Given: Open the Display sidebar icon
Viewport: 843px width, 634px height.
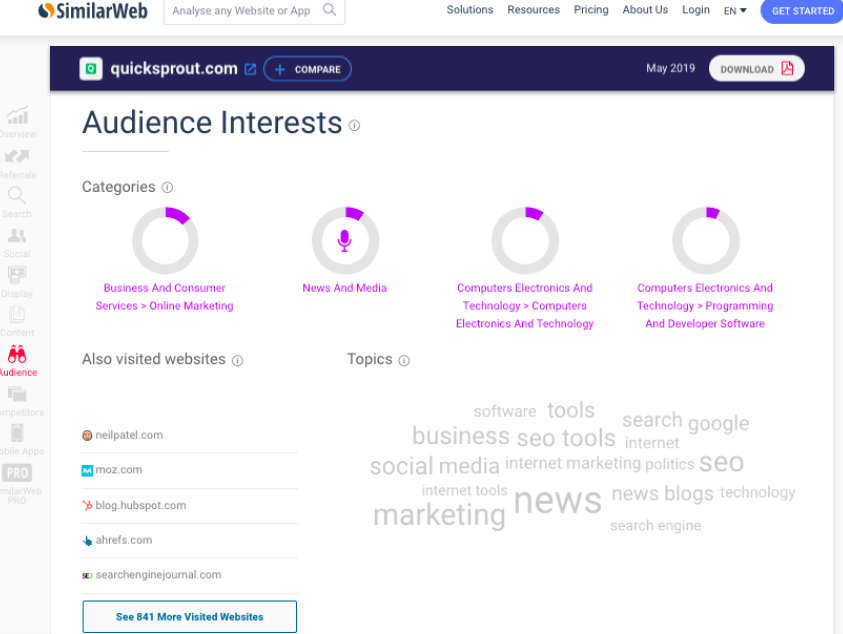Looking at the screenshot, I should click(x=17, y=277).
